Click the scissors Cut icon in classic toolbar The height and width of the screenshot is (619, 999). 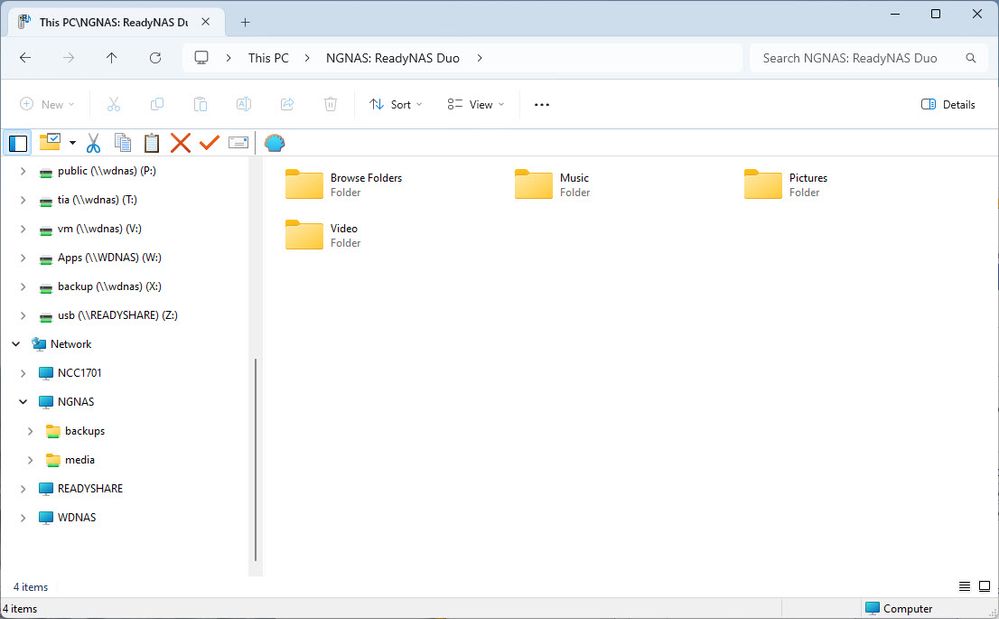tap(94, 143)
